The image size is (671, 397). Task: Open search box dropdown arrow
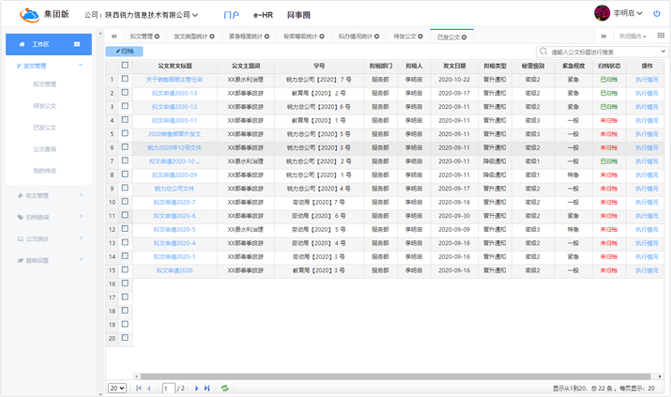pyautogui.click(x=663, y=51)
